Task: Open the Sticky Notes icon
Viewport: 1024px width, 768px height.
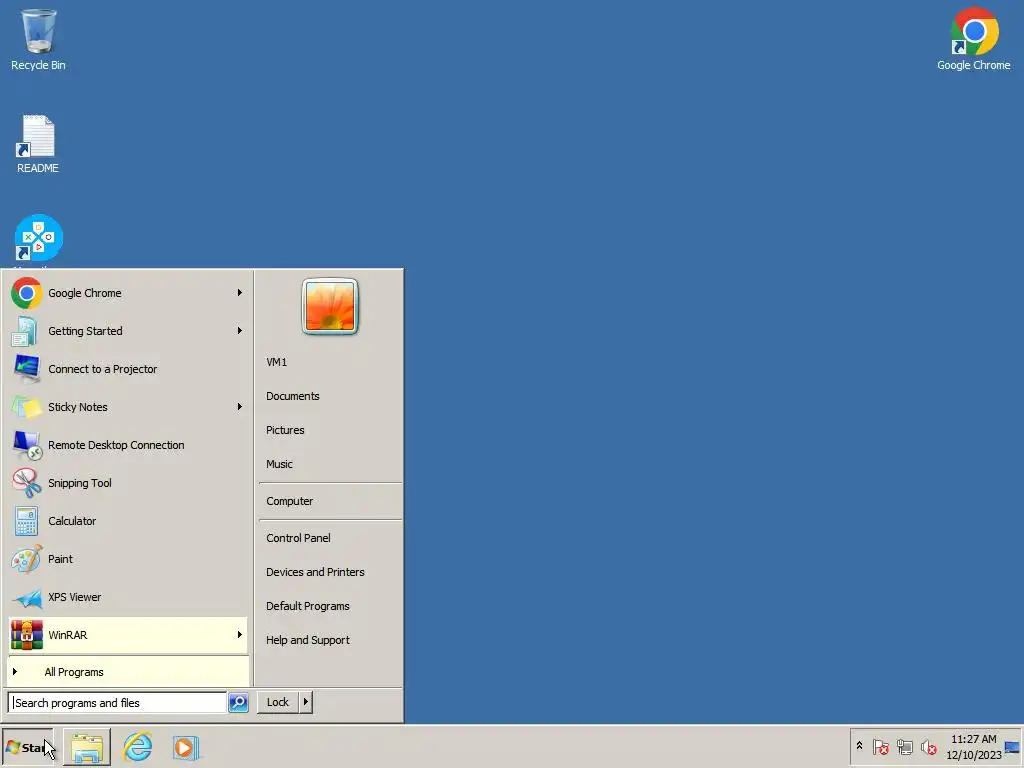Action: tap(26, 407)
